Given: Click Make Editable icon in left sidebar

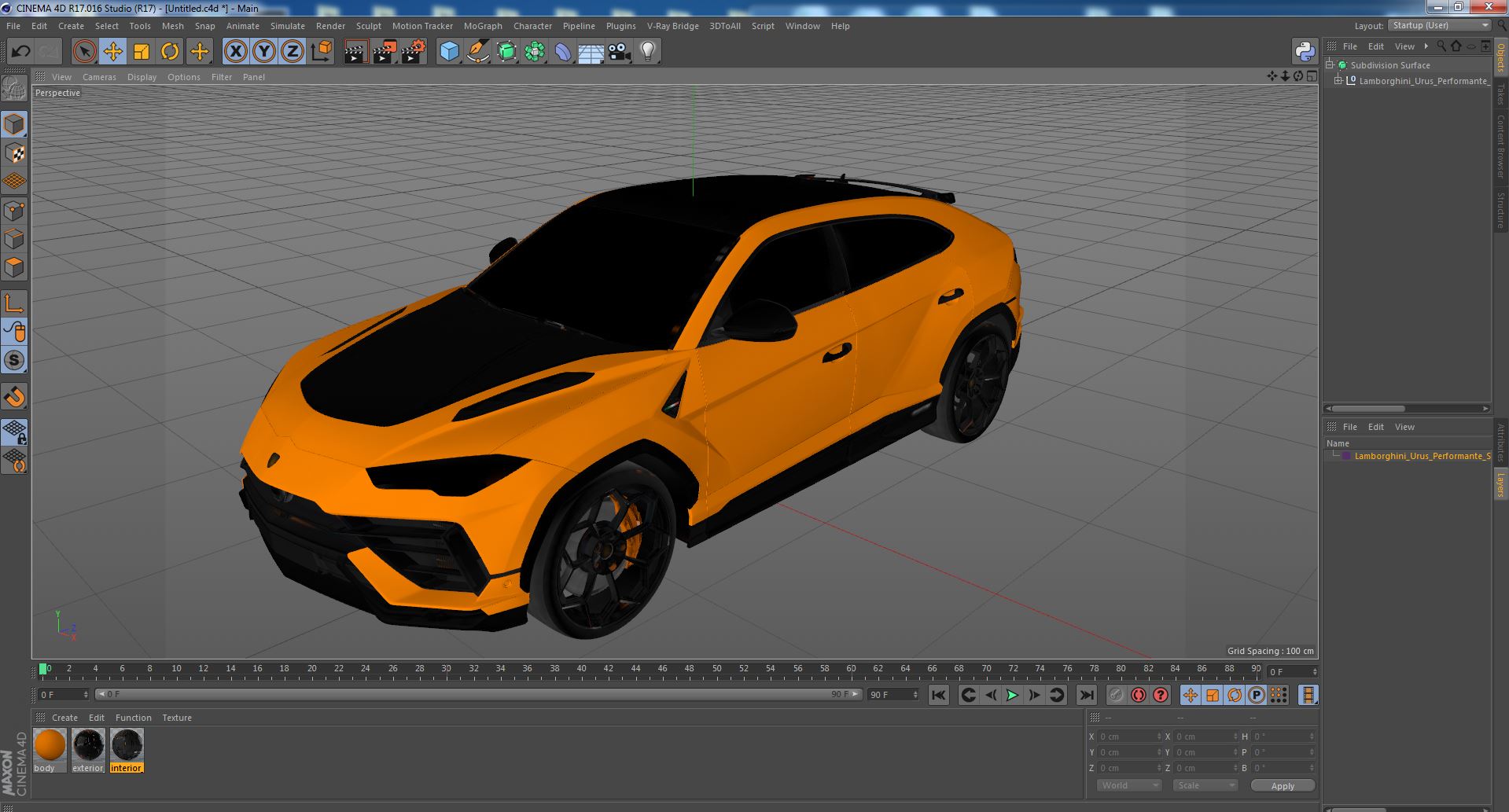Looking at the screenshot, I should pyautogui.click(x=14, y=89).
